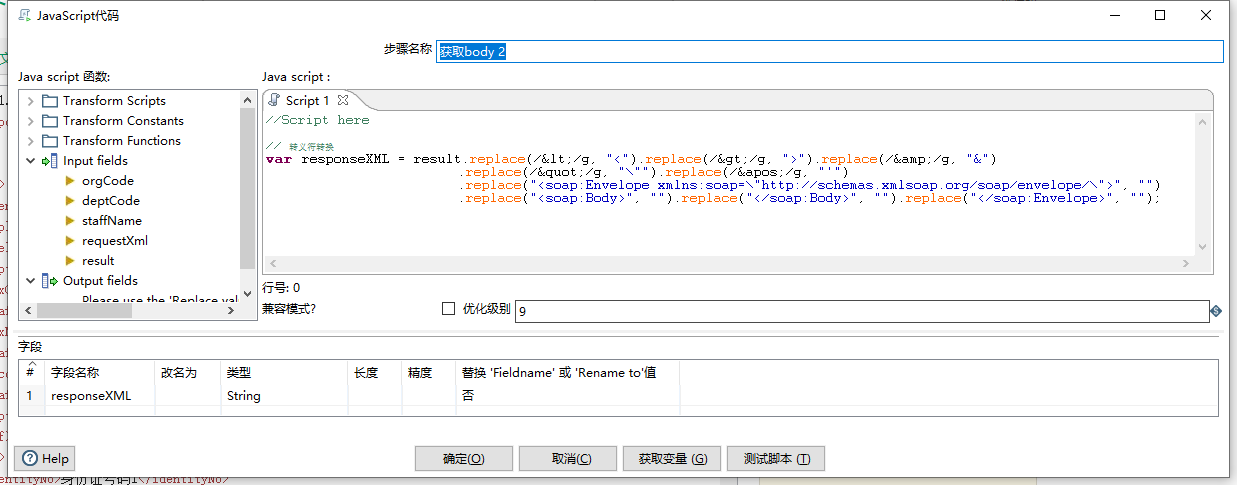Click the variable diamond icon beside optimization level
The image size is (1237, 485).
pyautogui.click(x=1216, y=311)
